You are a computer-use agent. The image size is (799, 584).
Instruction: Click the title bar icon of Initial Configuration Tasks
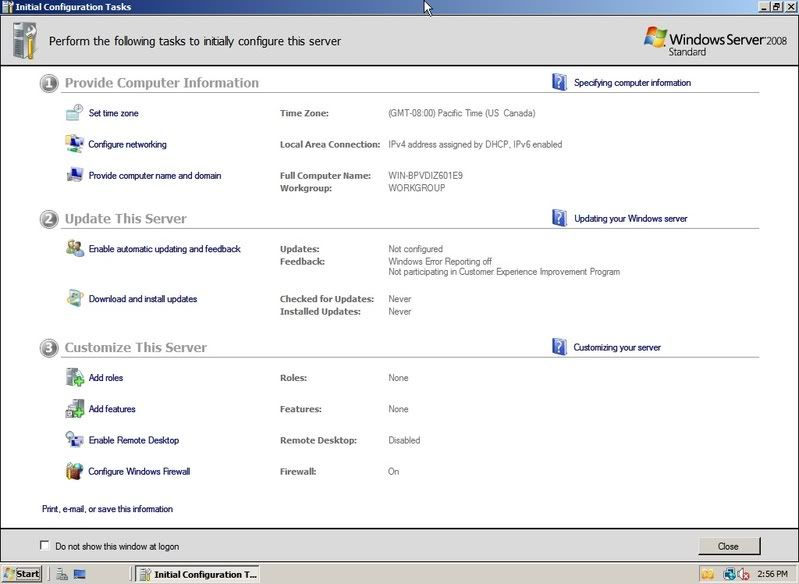pyautogui.click(x=8, y=7)
